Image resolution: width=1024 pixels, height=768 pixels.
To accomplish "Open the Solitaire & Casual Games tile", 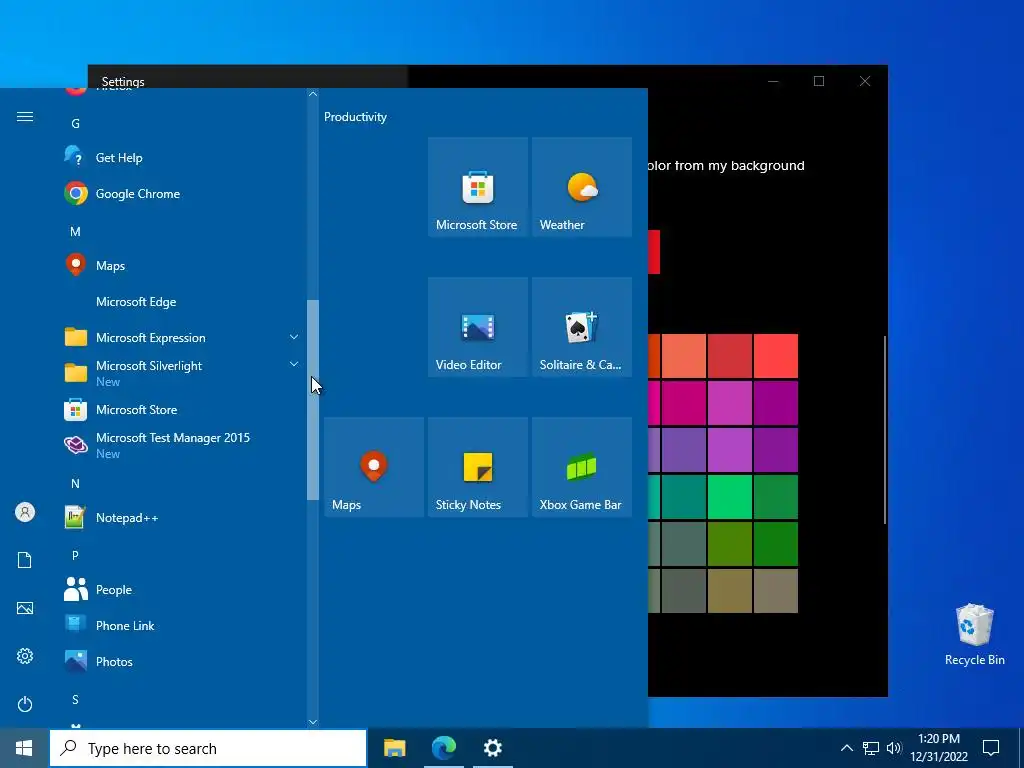I will click(x=582, y=327).
